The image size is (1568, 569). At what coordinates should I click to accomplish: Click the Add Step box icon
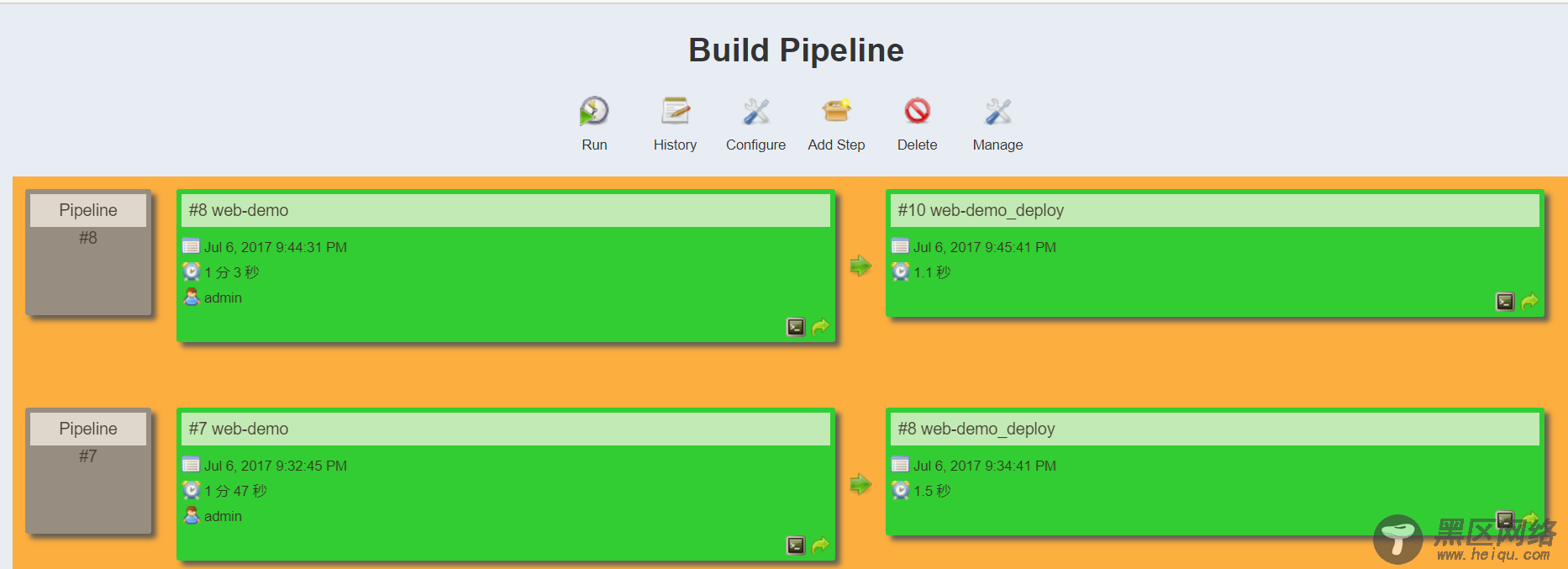pos(836,111)
